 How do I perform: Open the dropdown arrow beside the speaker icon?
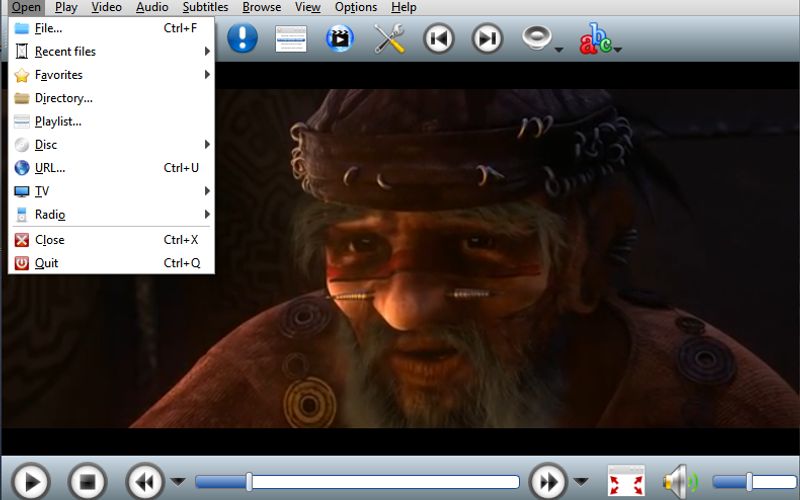tap(559, 49)
